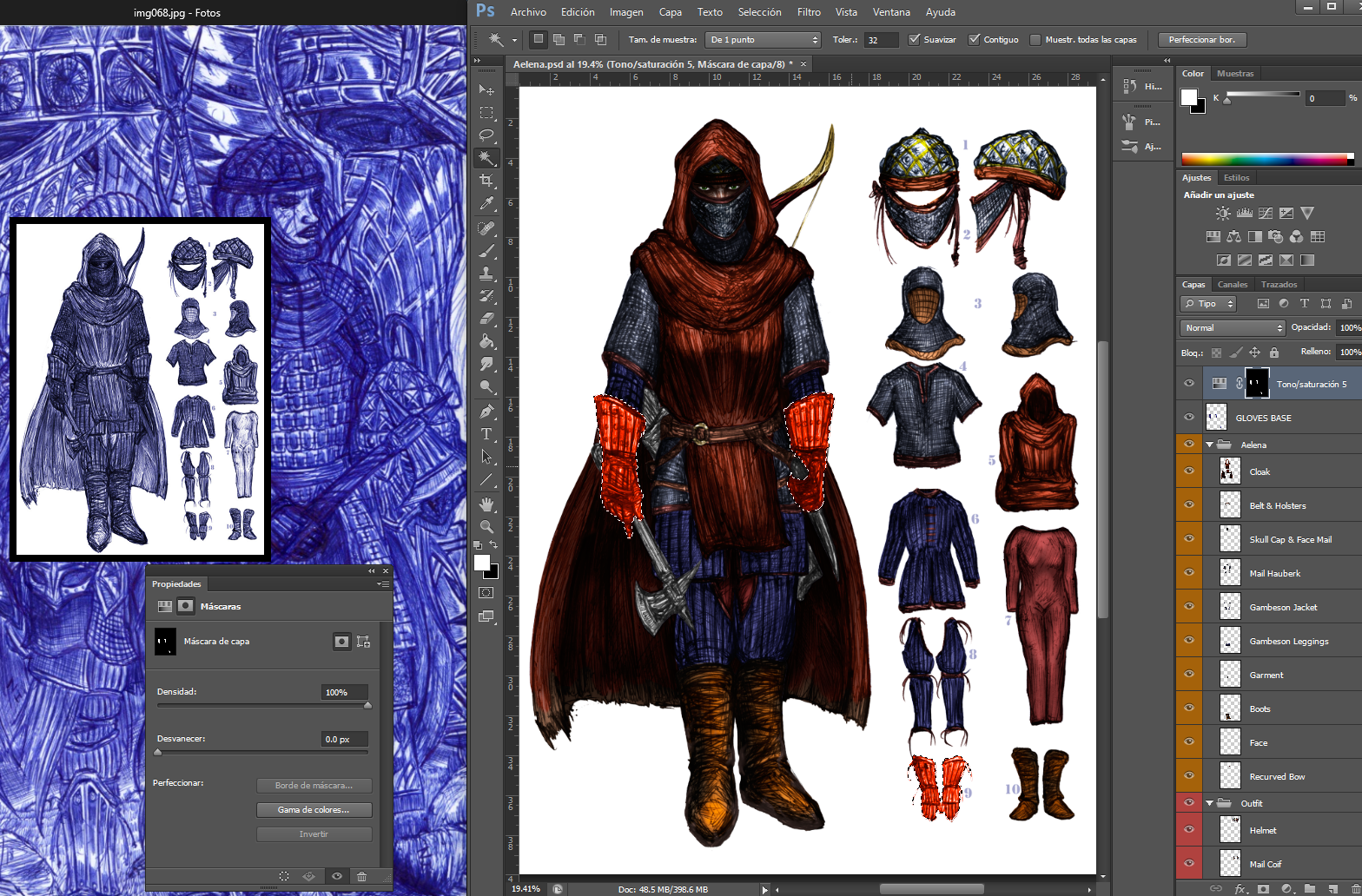1362x896 pixels.
Task: Open the tool preset picker arrow
Action: (514, 40)
